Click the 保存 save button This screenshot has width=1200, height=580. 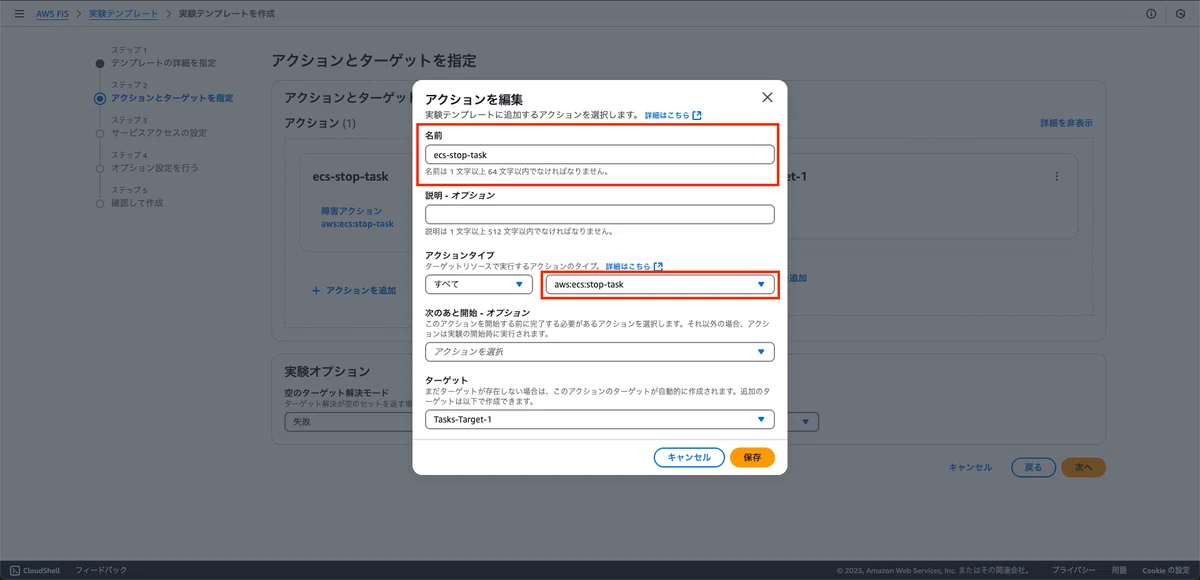click(752, 457)
